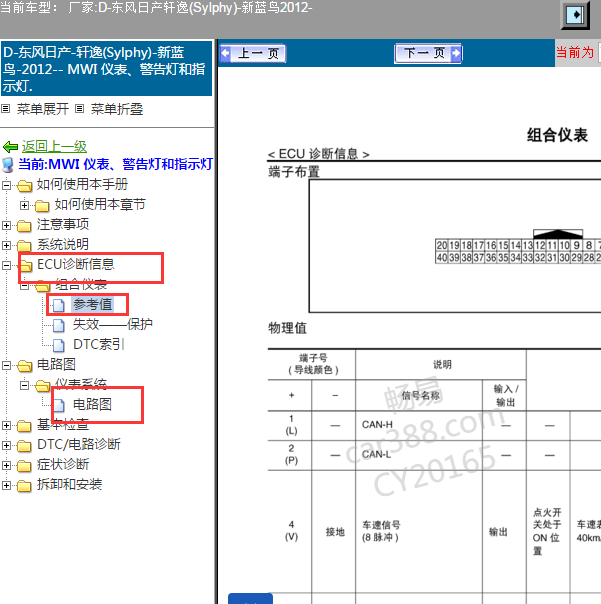
Task: Select the 拆卸和安装 folder
Action: (69, 485)
